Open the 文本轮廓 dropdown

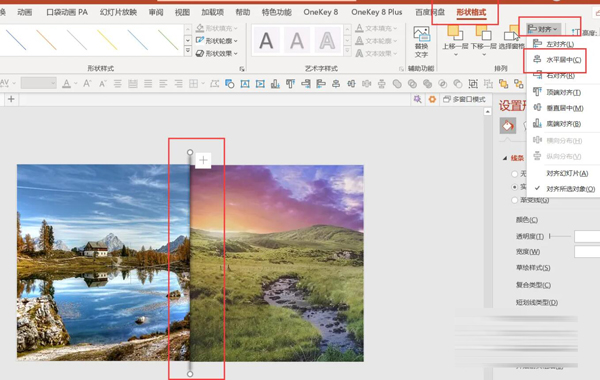tap(377, 41)
